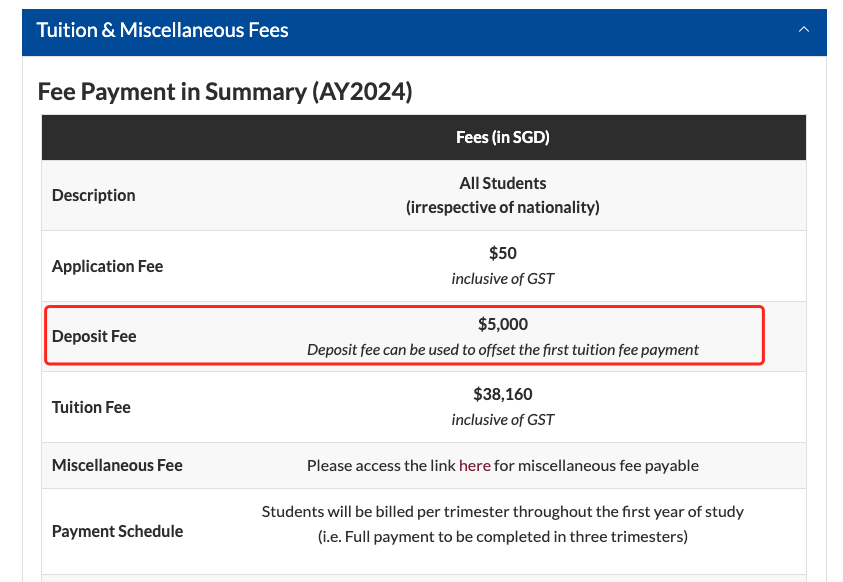Click the full payment in three trimesters line
The image size is (843, 582).
503,537
